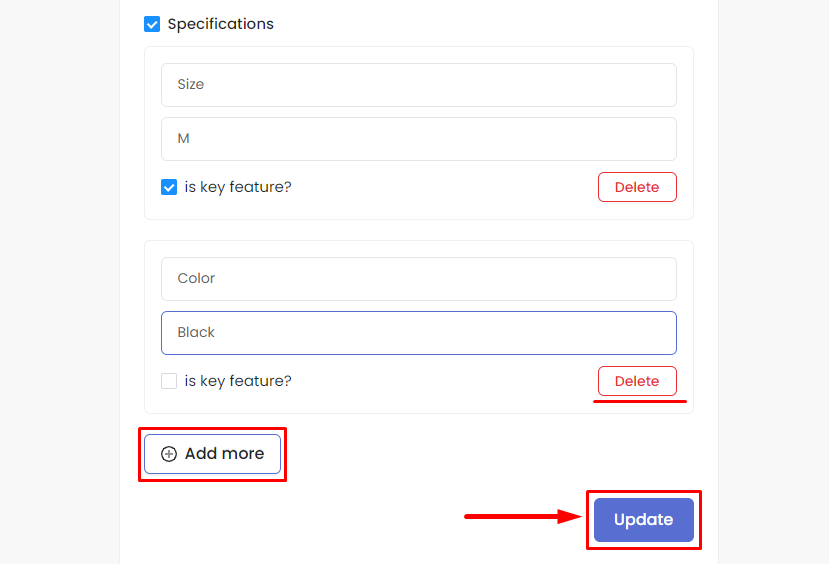Focus the M value field
Viewport: 829px width, 564px height.
point(419,139)
